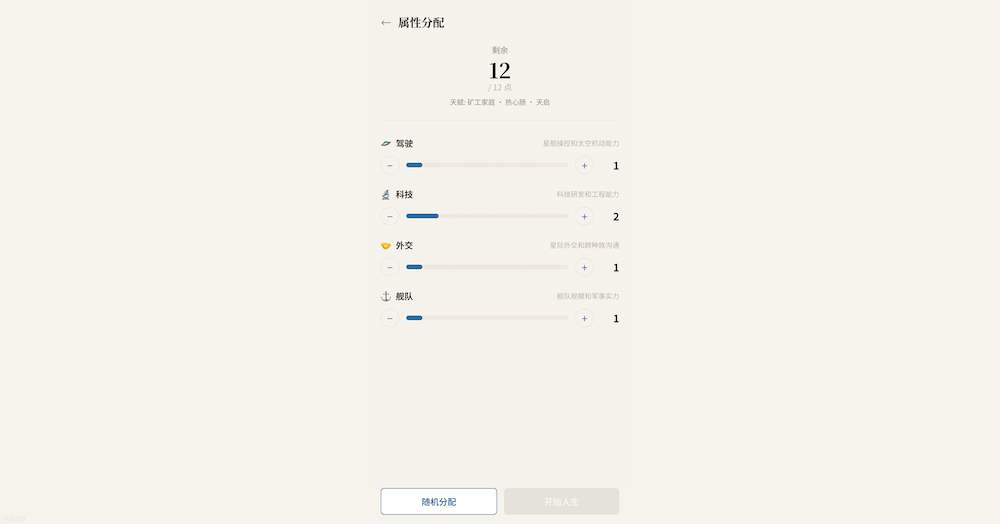Increase 驾驶 with the plus button

[x=584, y=166]
